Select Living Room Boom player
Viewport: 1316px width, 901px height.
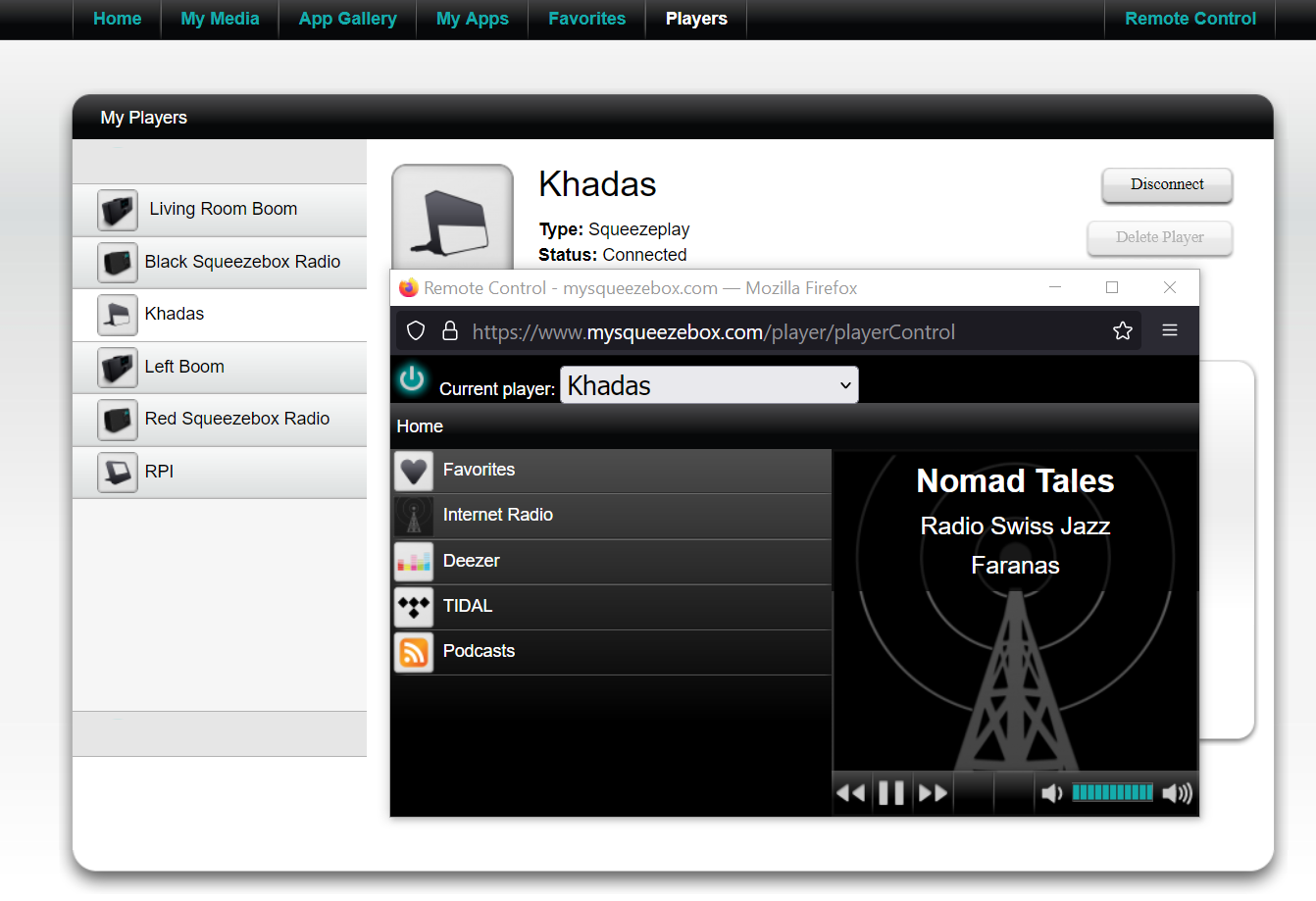(x=220, y=210)
